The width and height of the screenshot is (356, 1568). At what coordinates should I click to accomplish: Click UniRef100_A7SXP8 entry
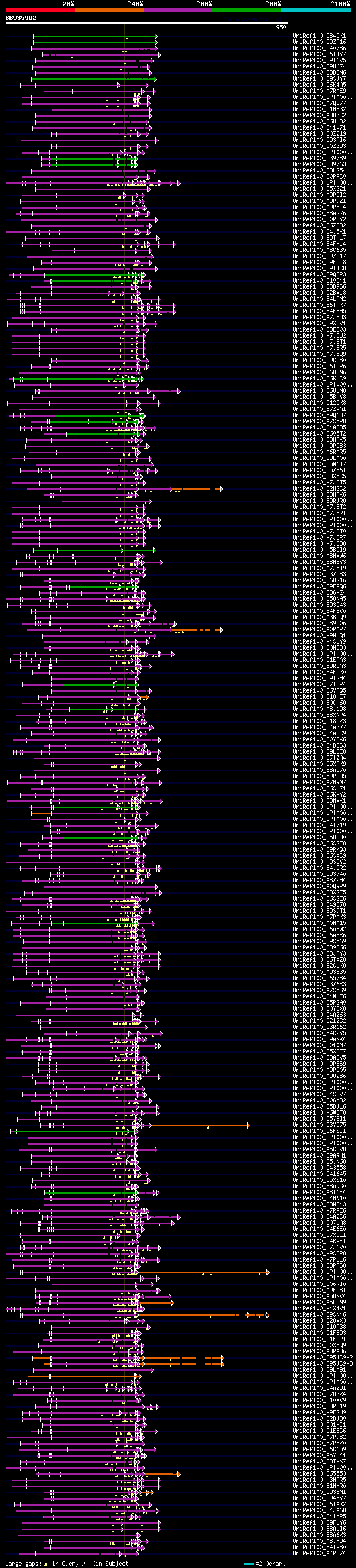pos(319,421)
